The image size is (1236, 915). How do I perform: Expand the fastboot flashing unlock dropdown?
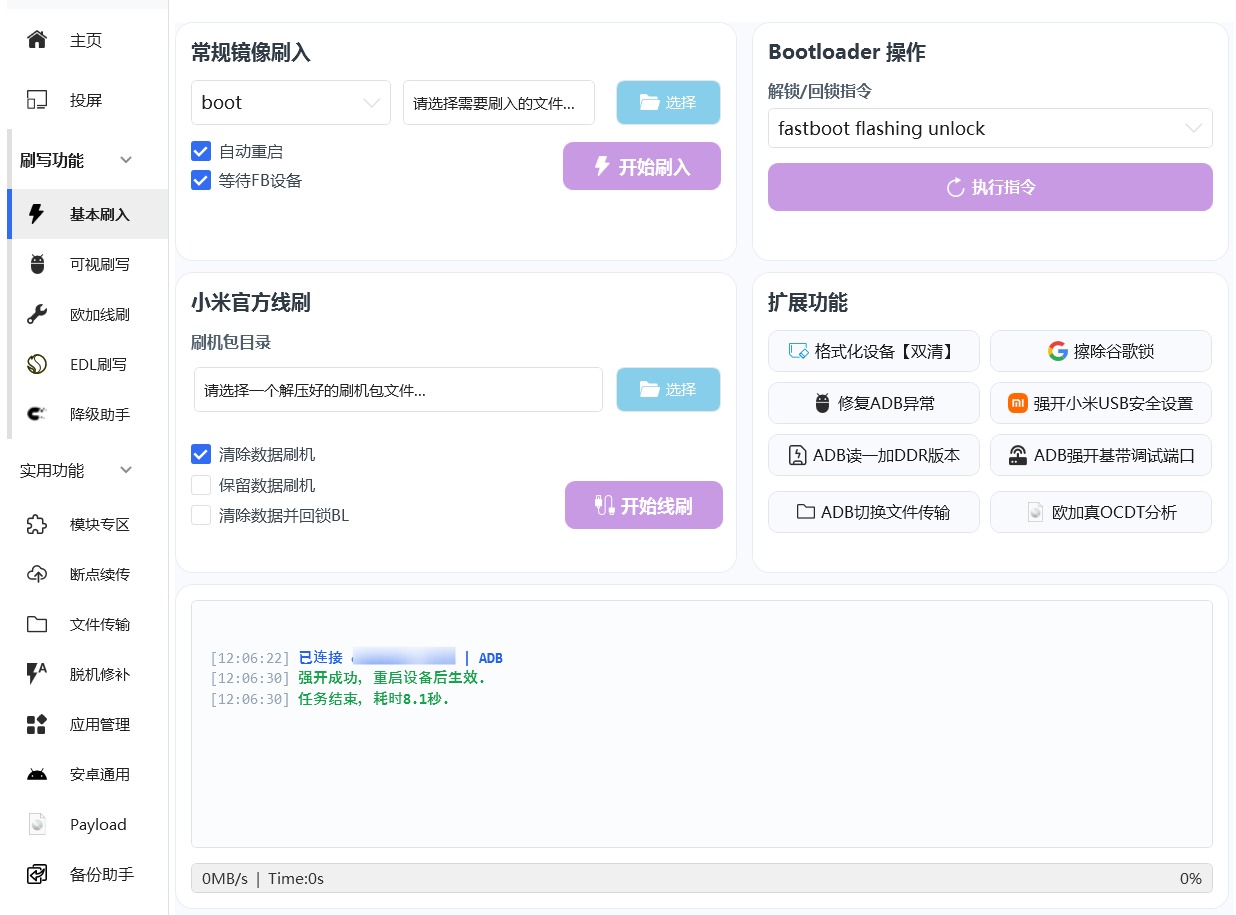[x=990, y=128]
